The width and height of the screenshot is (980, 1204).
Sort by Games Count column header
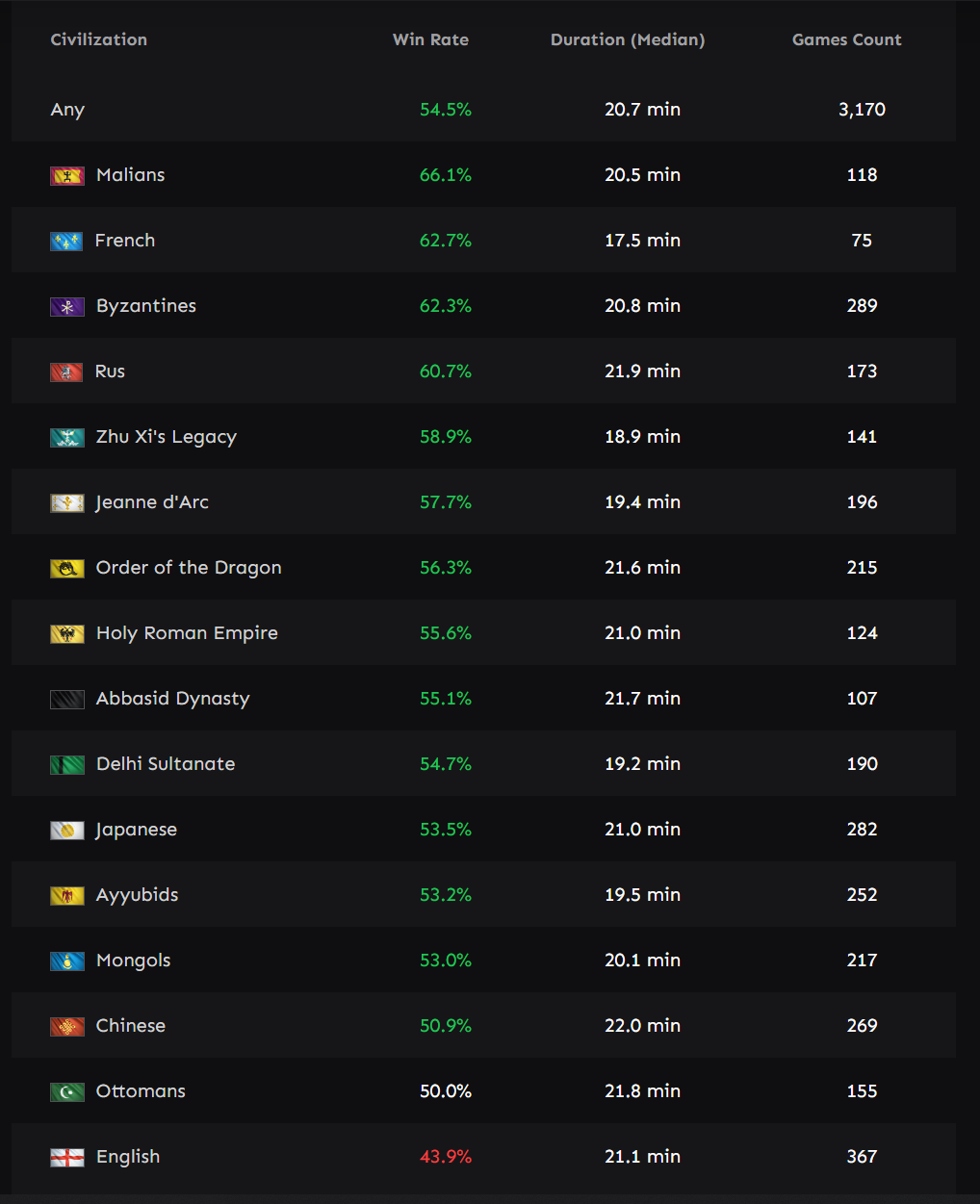click(x=846, y=39)
